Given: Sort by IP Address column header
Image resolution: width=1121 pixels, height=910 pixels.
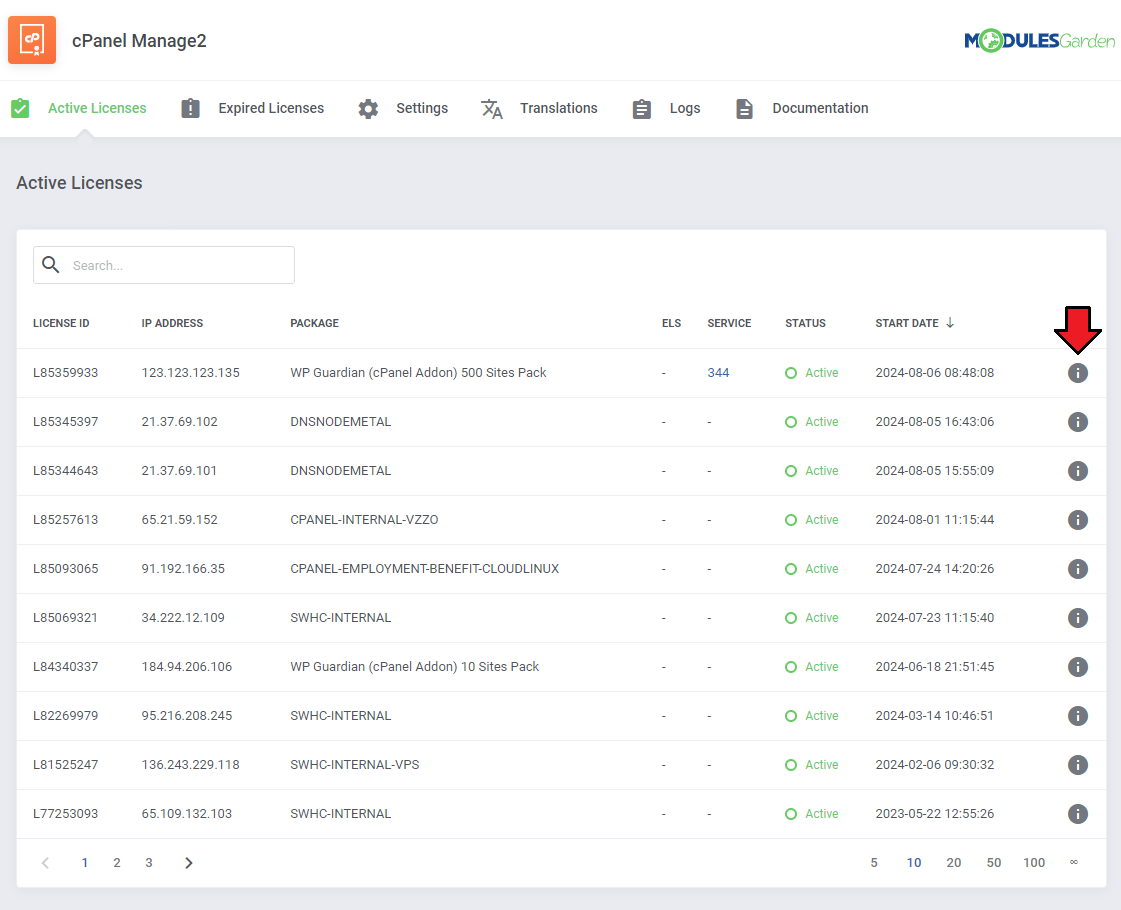Looking at the screenshot, I should 172,323.
